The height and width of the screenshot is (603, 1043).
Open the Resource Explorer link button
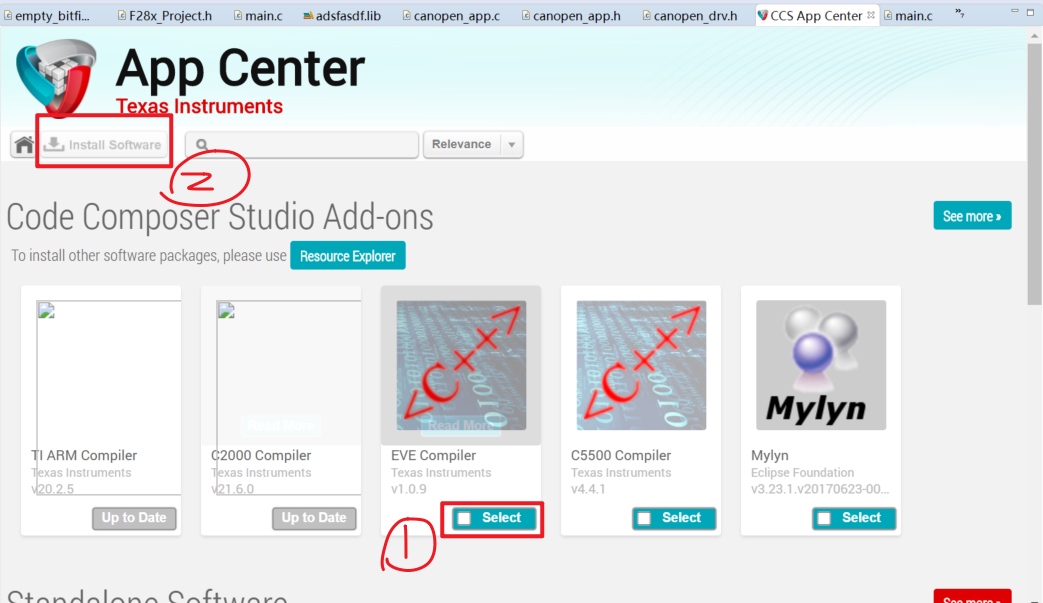click(347, 256)
